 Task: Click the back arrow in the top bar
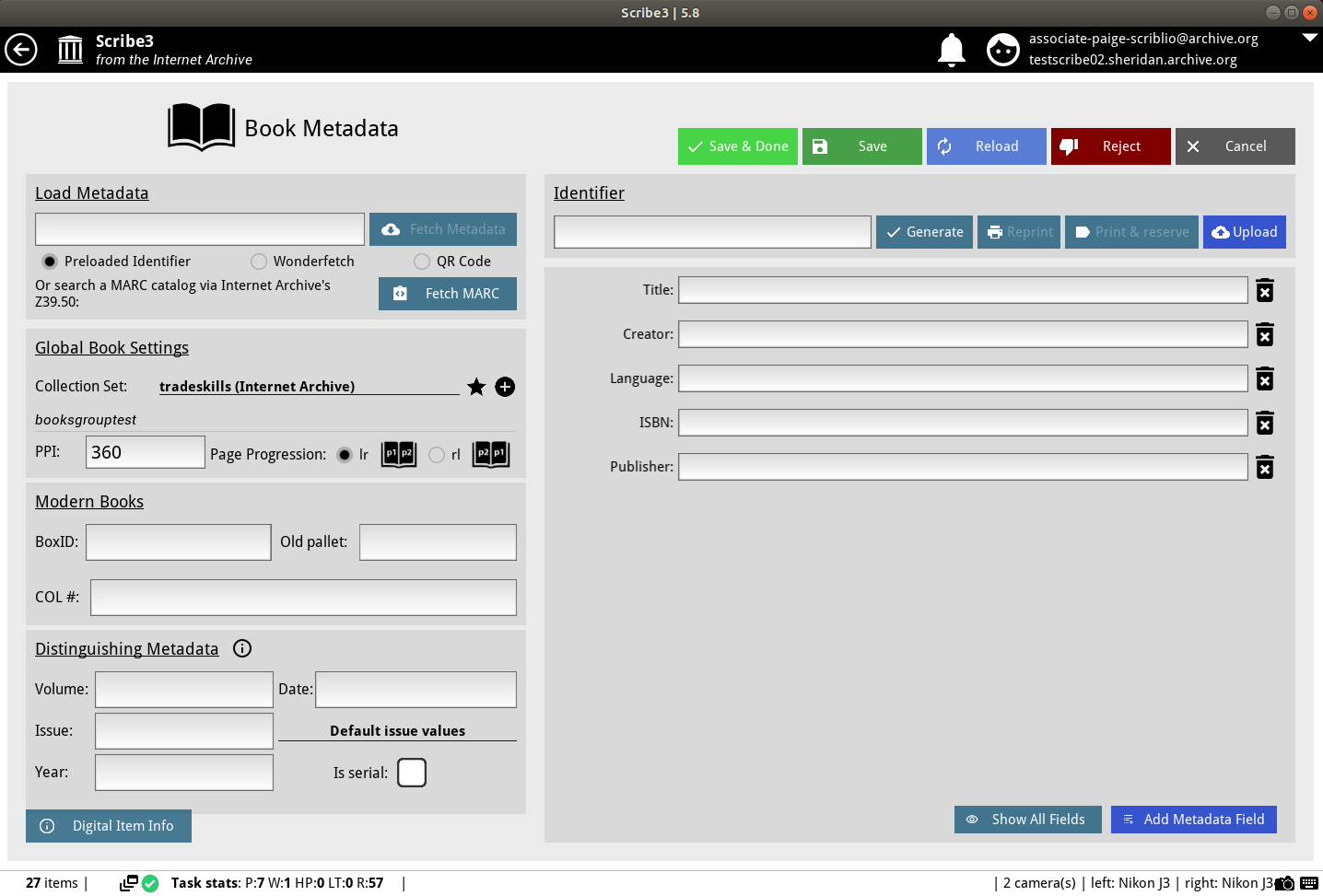pos(21,50)
